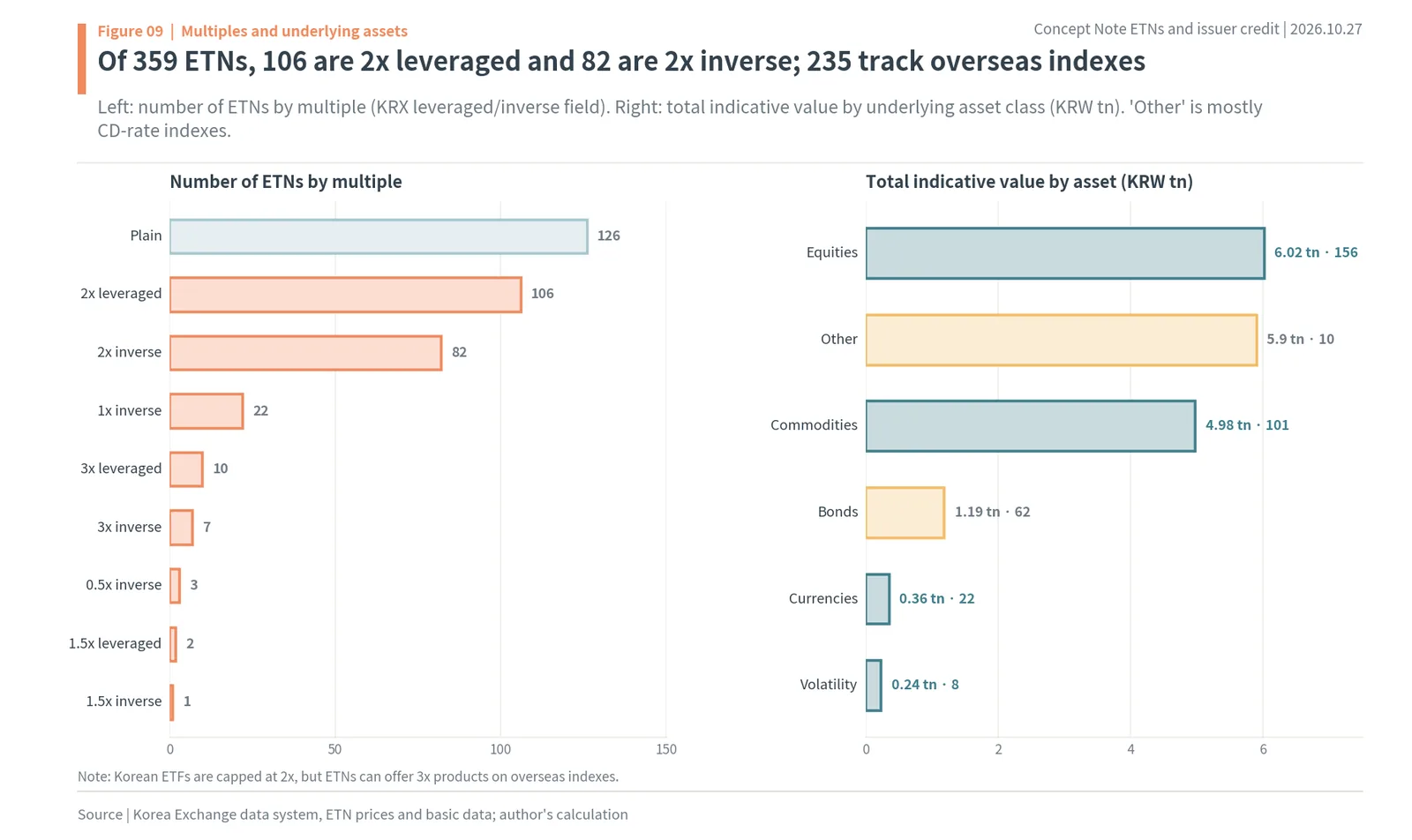Select the 2x leveraged bar
1412x840 pixels.
[345, 295]
